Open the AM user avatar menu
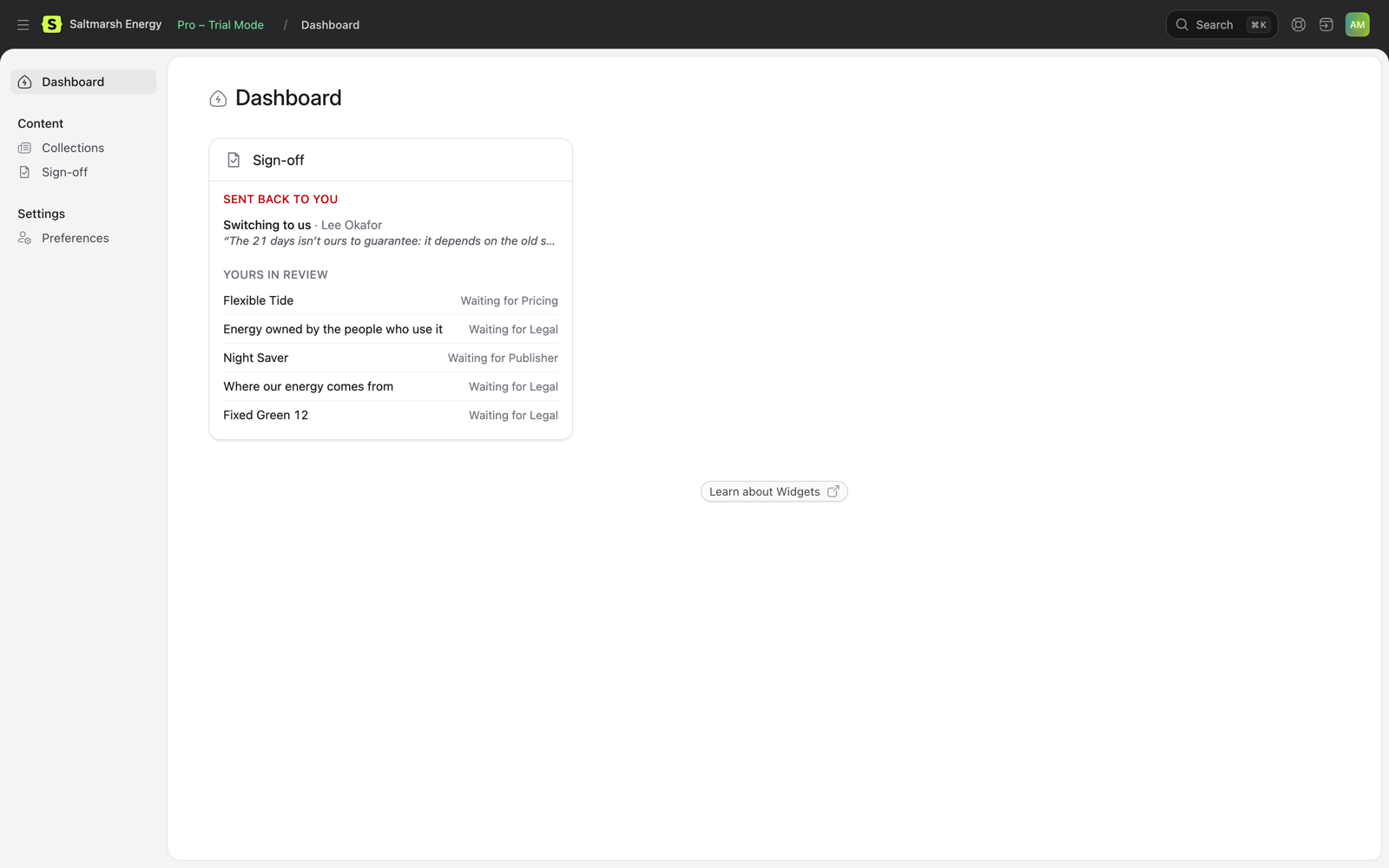 point(1357,24)
